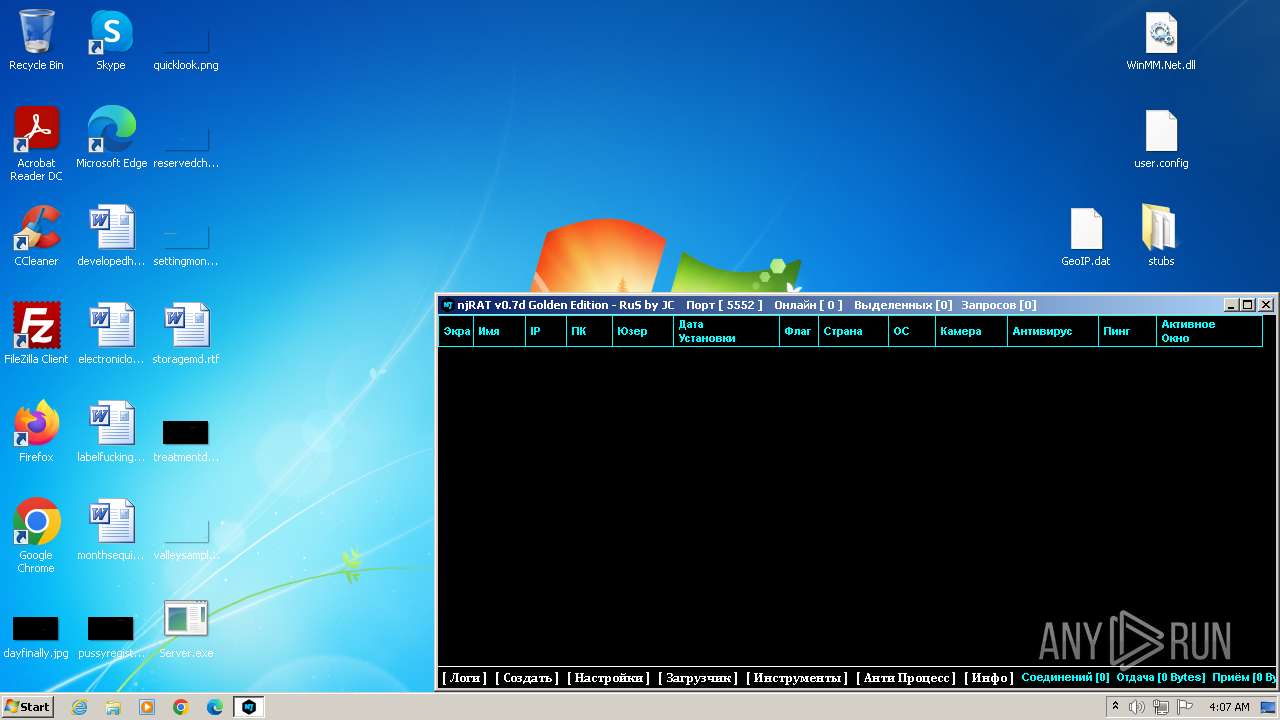
Task: Launch Skype from the desktop
Action: (x=111, y=40)
